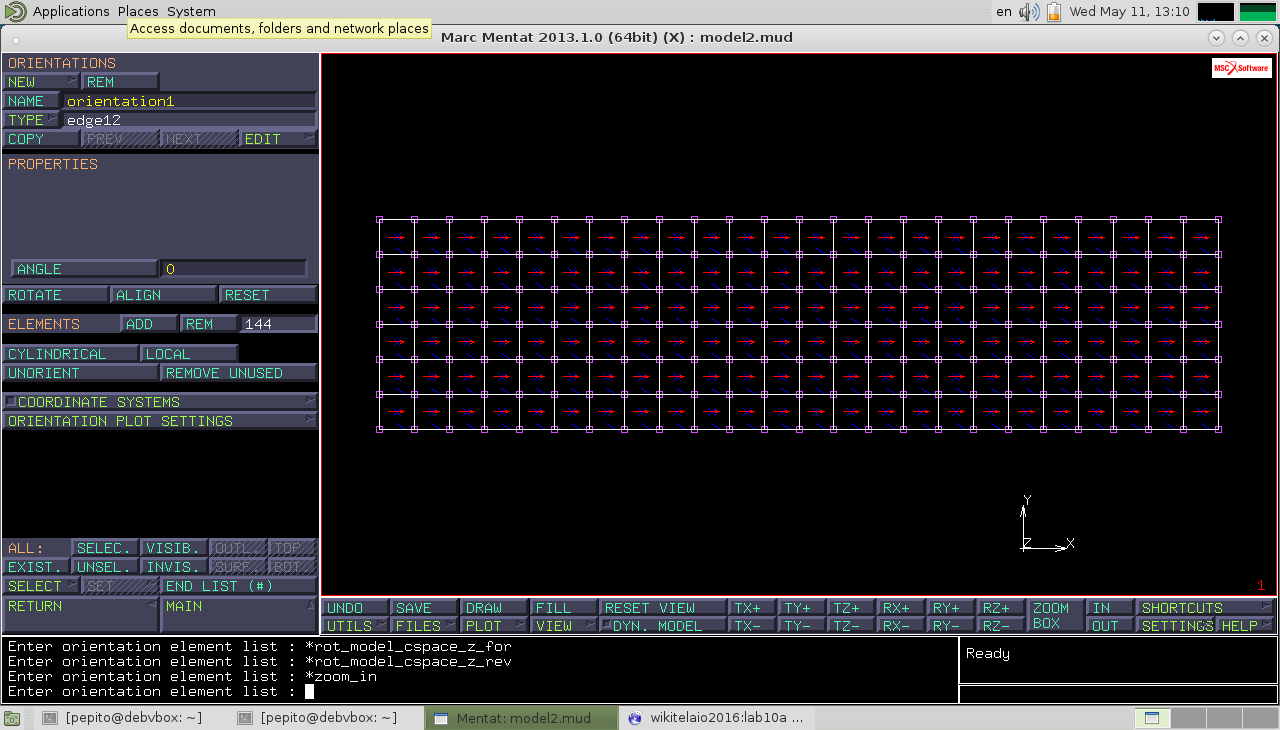
Task: Click the XYZ coordinate axes triad in viewport
Action: (x=1043, y=526)
